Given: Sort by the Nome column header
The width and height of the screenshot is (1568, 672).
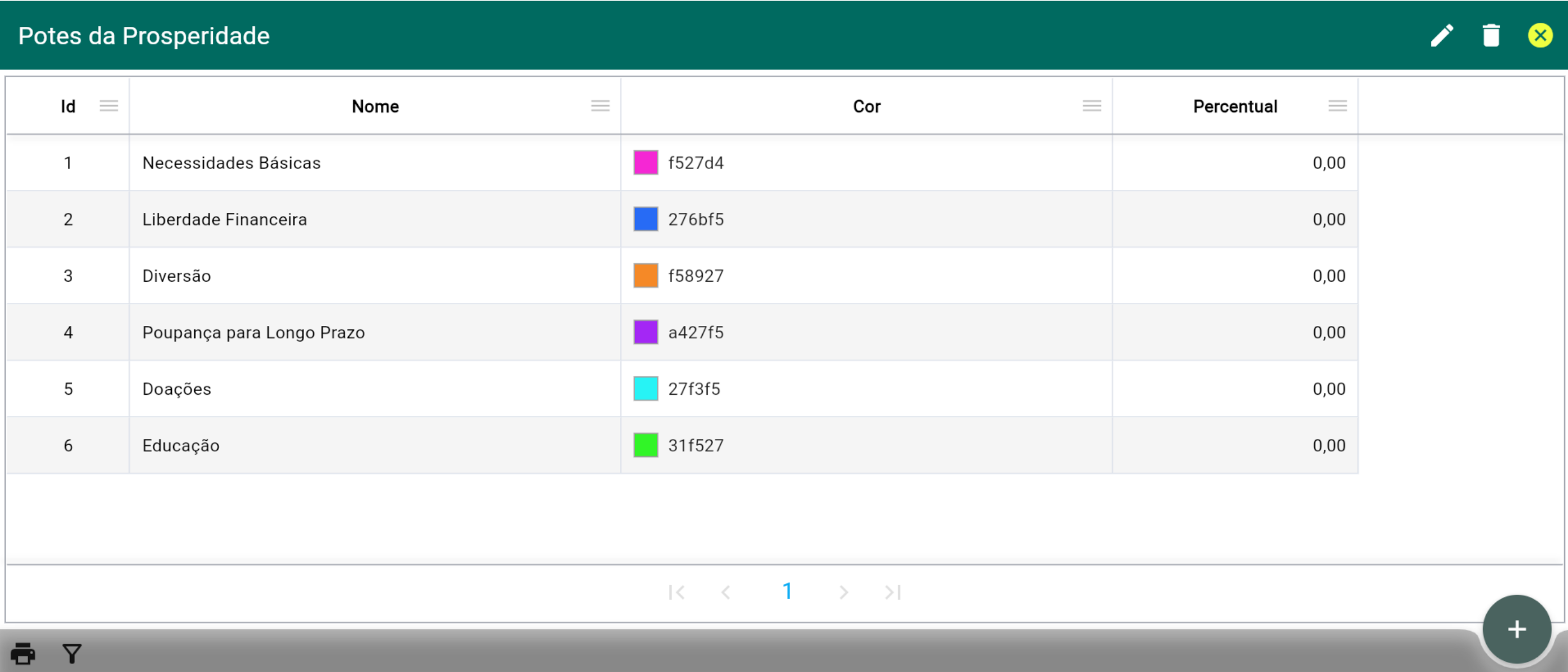Looking at the screenshot, I should (x=375, y=106).
